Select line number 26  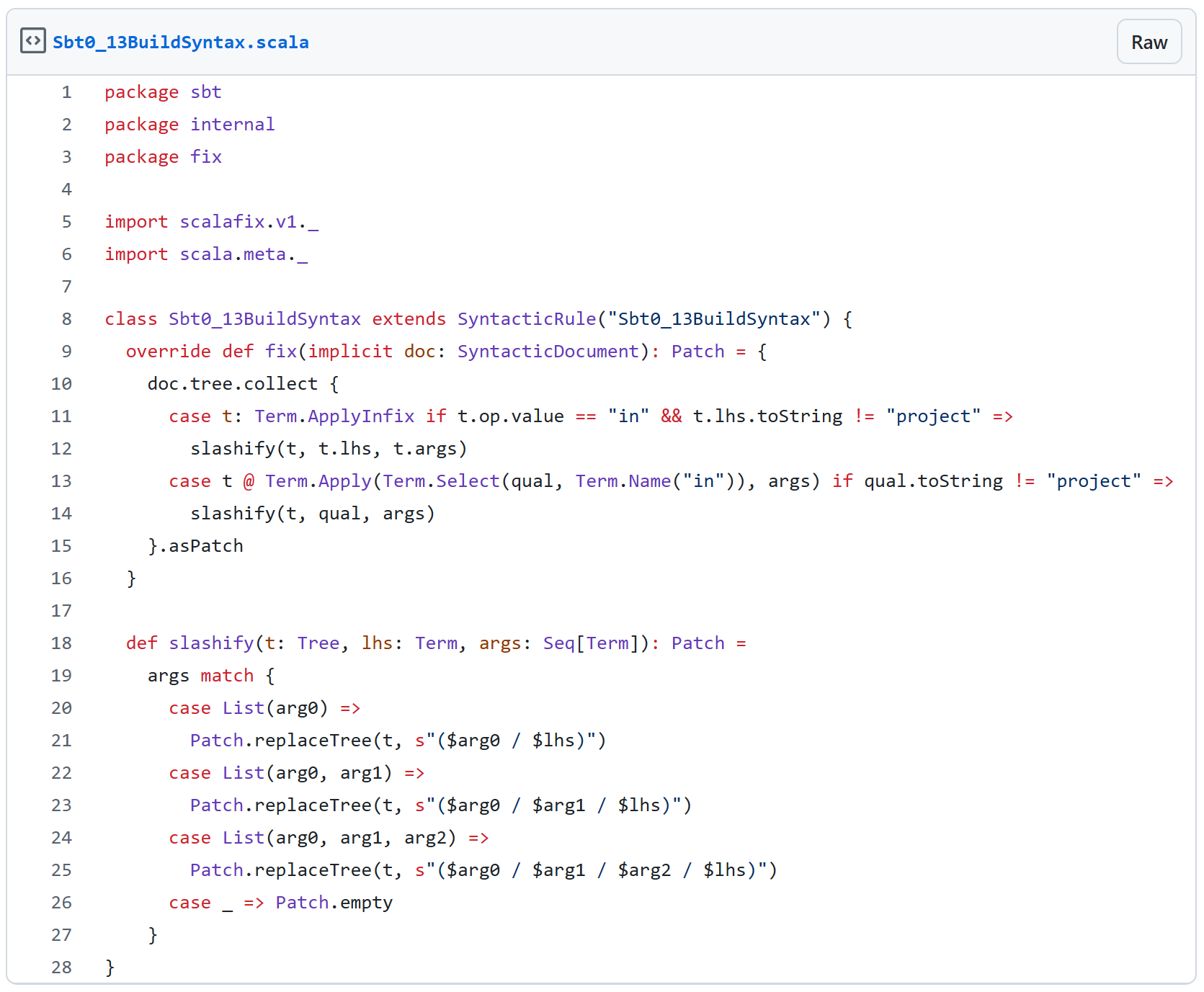[62, 903]
